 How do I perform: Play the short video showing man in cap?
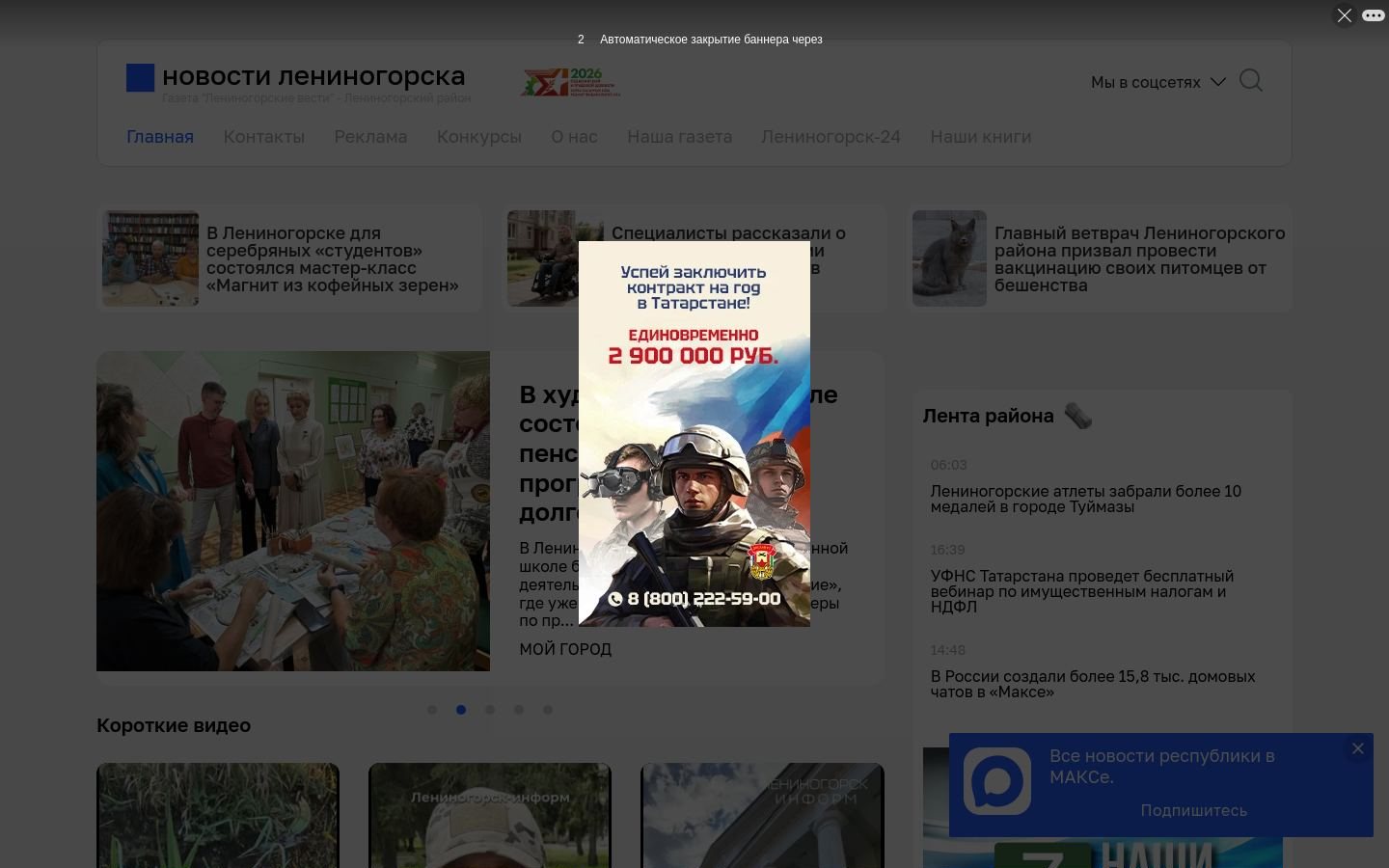(x=490, y=816)
